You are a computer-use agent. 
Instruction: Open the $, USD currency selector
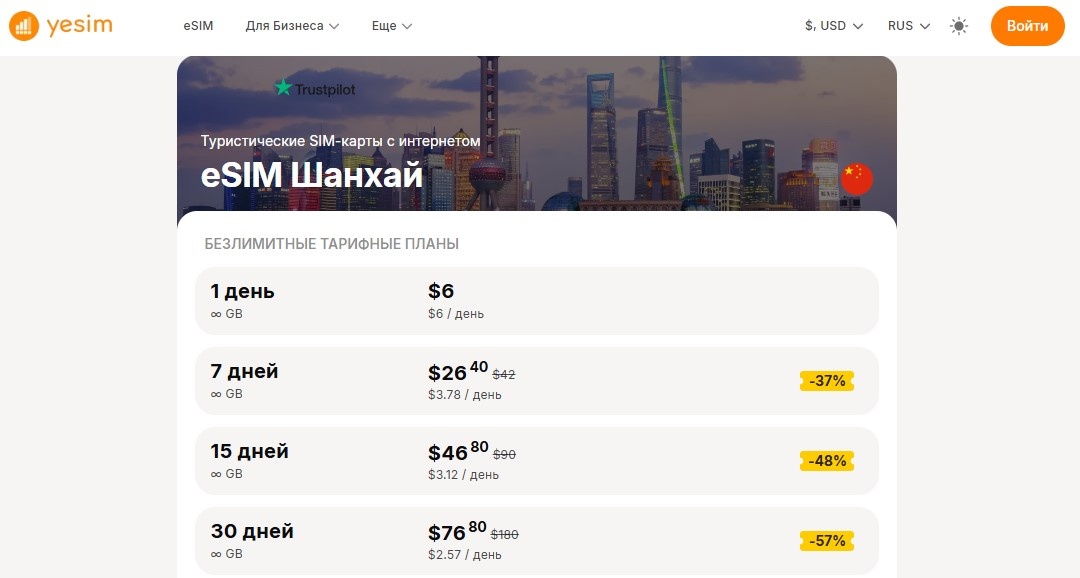point(833,25)
